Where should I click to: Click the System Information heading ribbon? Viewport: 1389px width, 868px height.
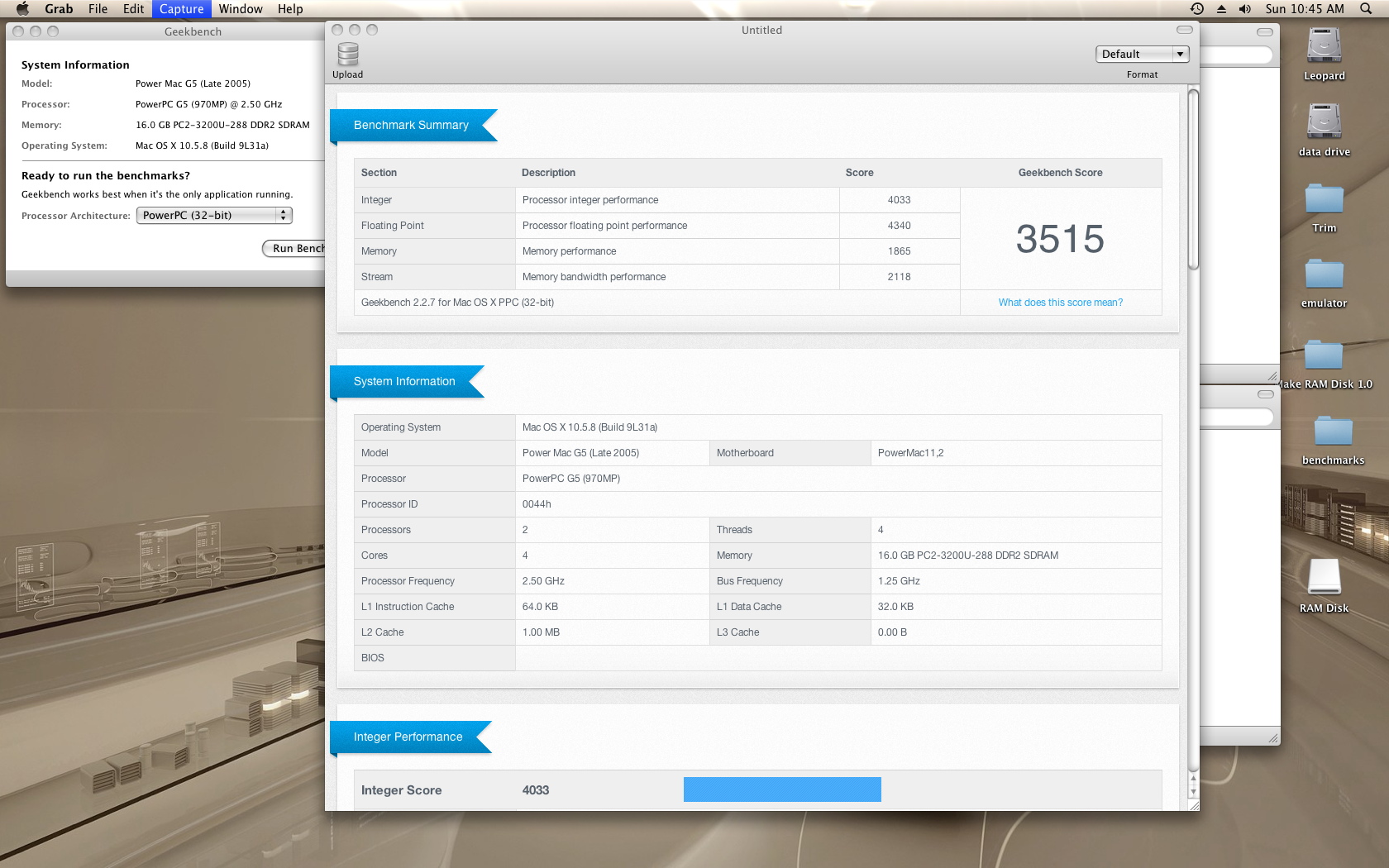pyautogui.click(x=407, y=381)
